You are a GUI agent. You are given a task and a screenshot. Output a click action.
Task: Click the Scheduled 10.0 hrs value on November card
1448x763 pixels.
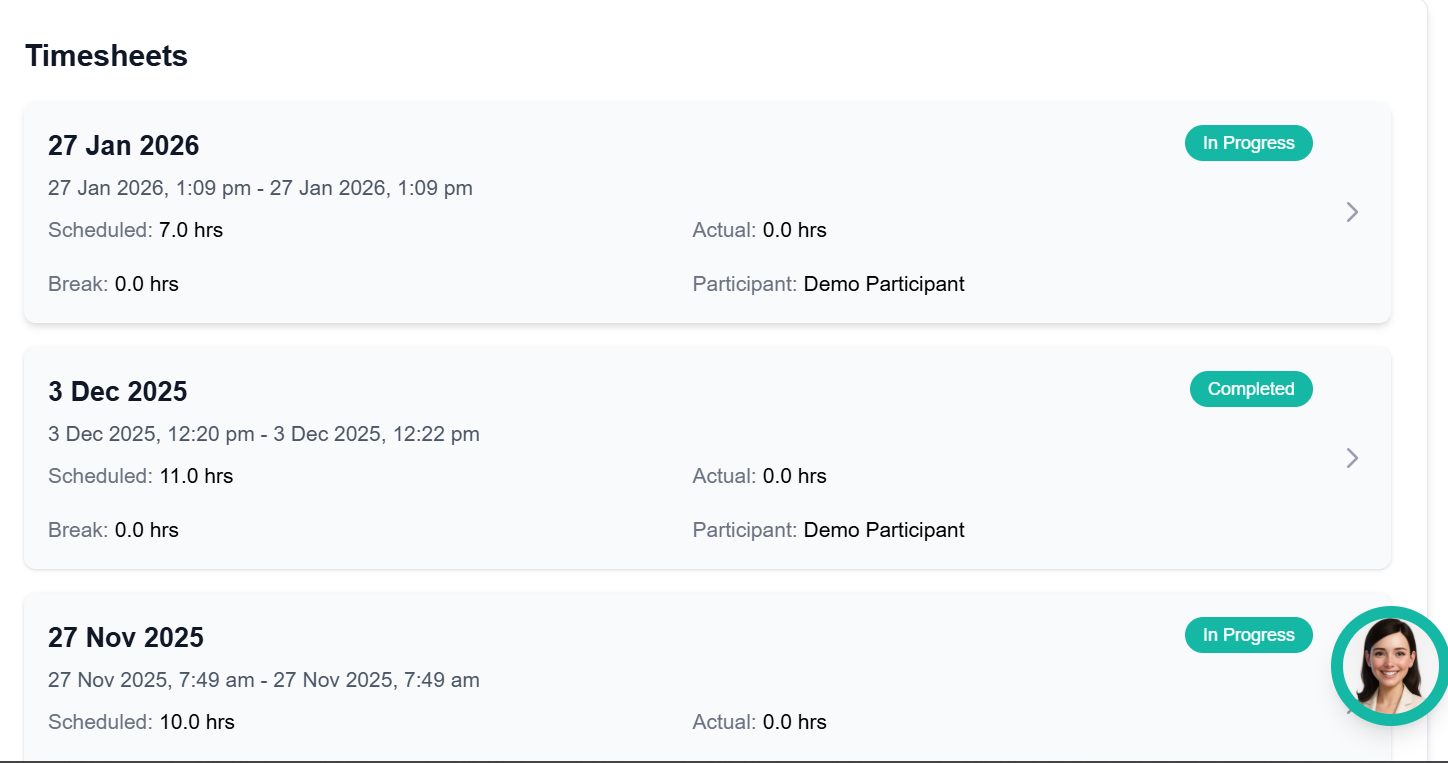click(196, 722)
